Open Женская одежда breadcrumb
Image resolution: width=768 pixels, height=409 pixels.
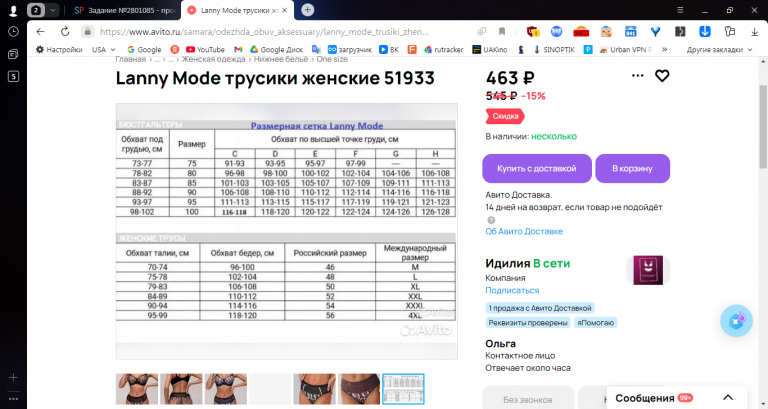[214, 59]
